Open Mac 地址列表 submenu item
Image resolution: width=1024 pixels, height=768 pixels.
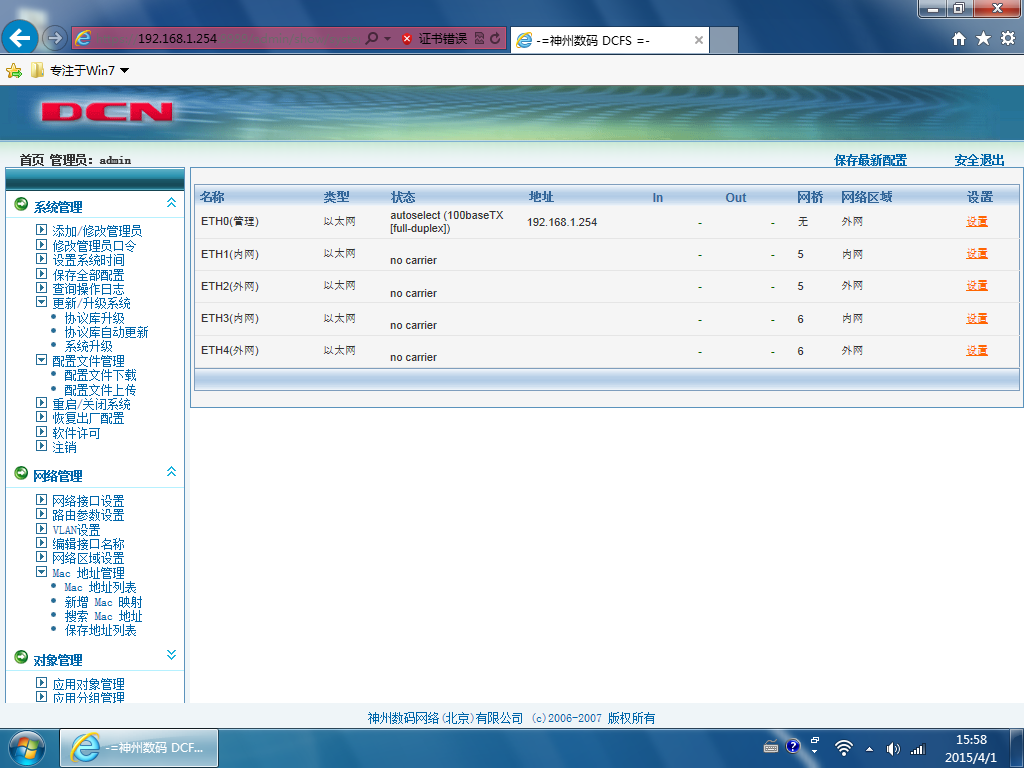tap(100, 587)
